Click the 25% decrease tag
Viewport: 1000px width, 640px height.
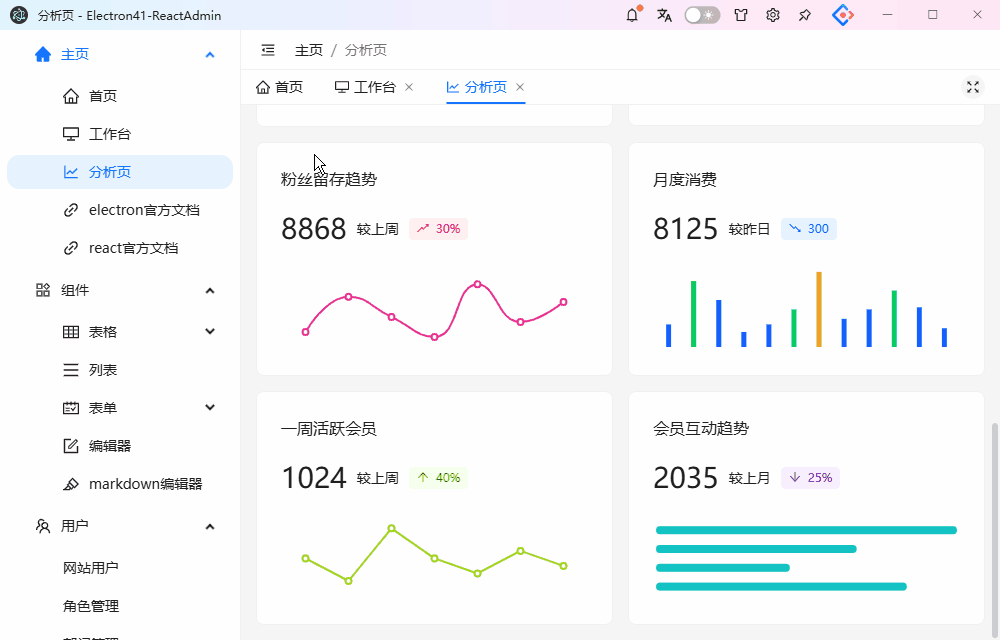(810, 477)
